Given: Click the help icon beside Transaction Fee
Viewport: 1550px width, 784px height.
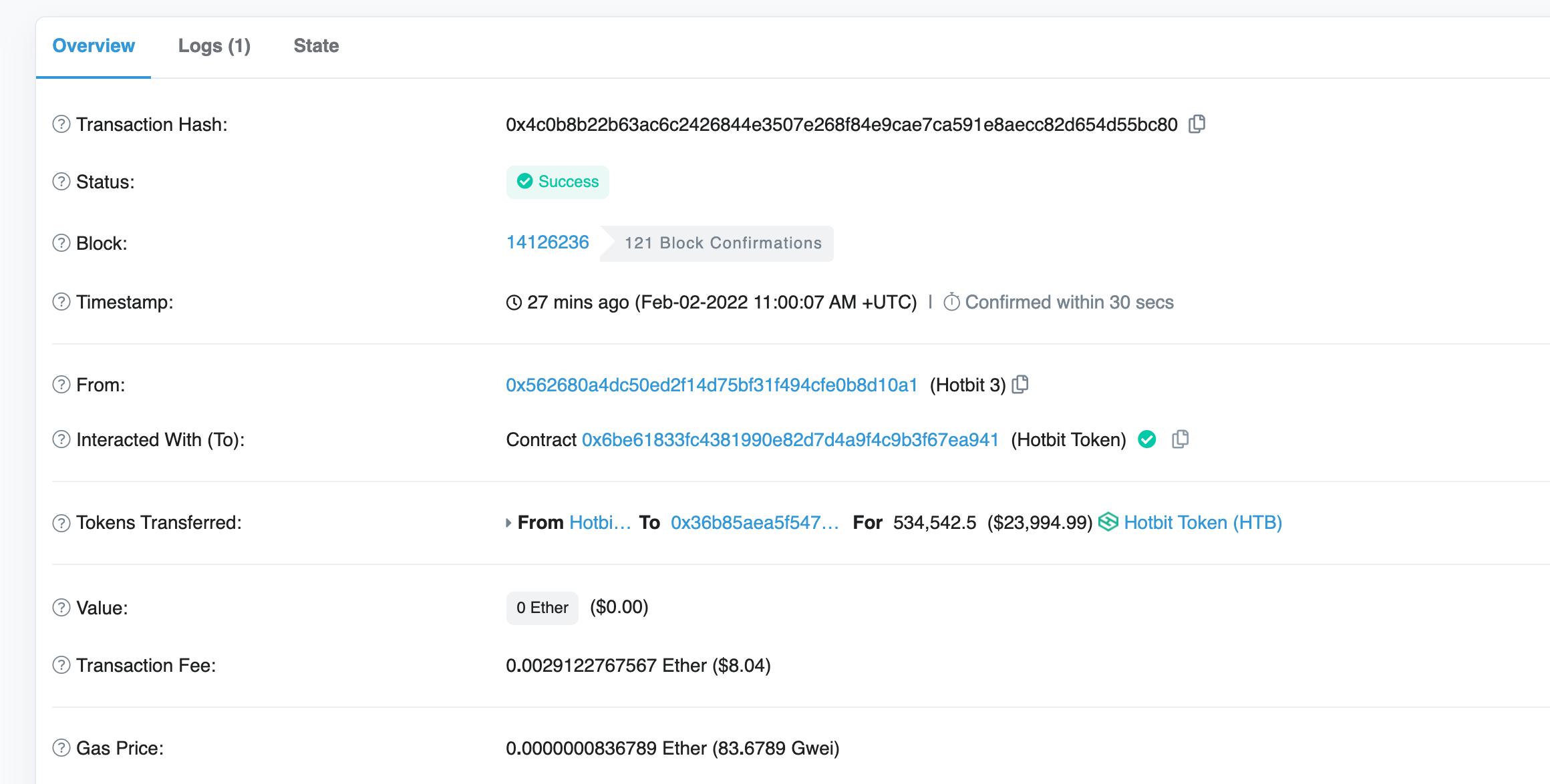Looking at the screenshot, I should click(61, 665).
